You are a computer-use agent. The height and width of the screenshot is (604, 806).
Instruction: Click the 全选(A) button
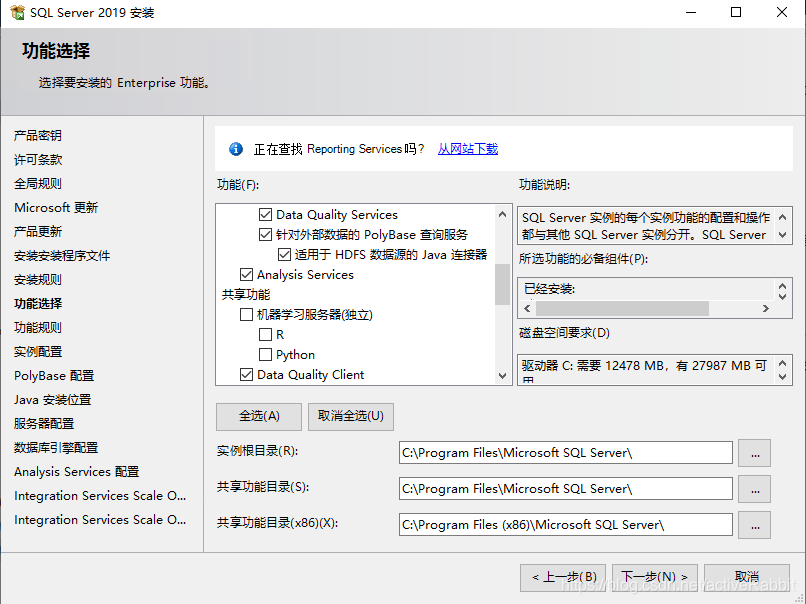pos(259,416)
